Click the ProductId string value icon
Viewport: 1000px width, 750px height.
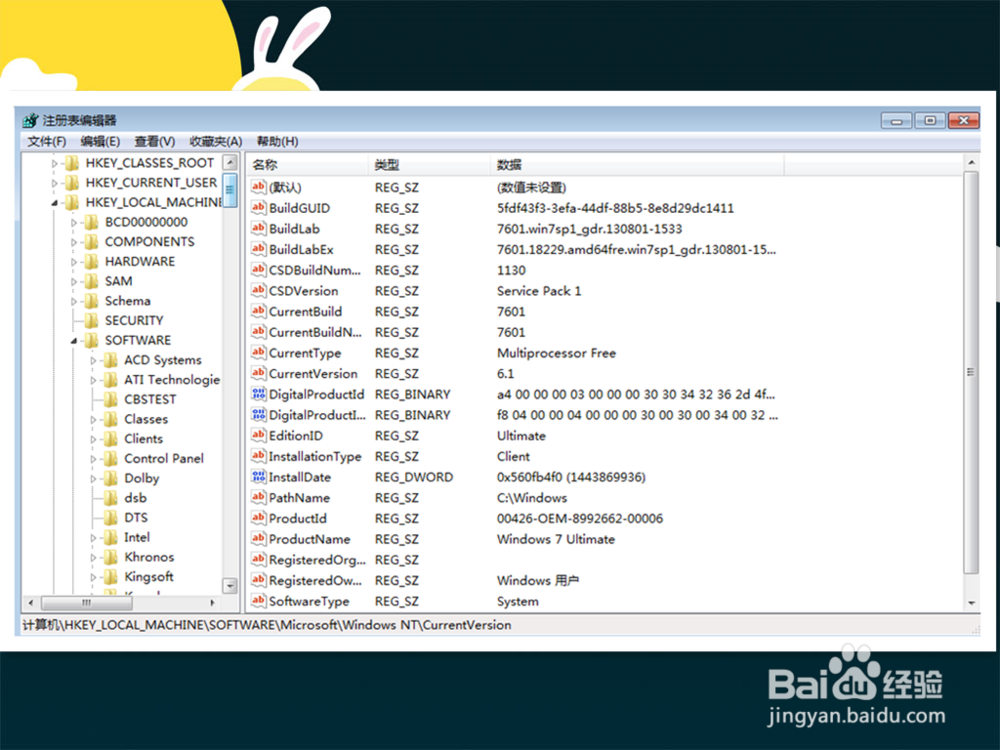[x=258, y=518]
